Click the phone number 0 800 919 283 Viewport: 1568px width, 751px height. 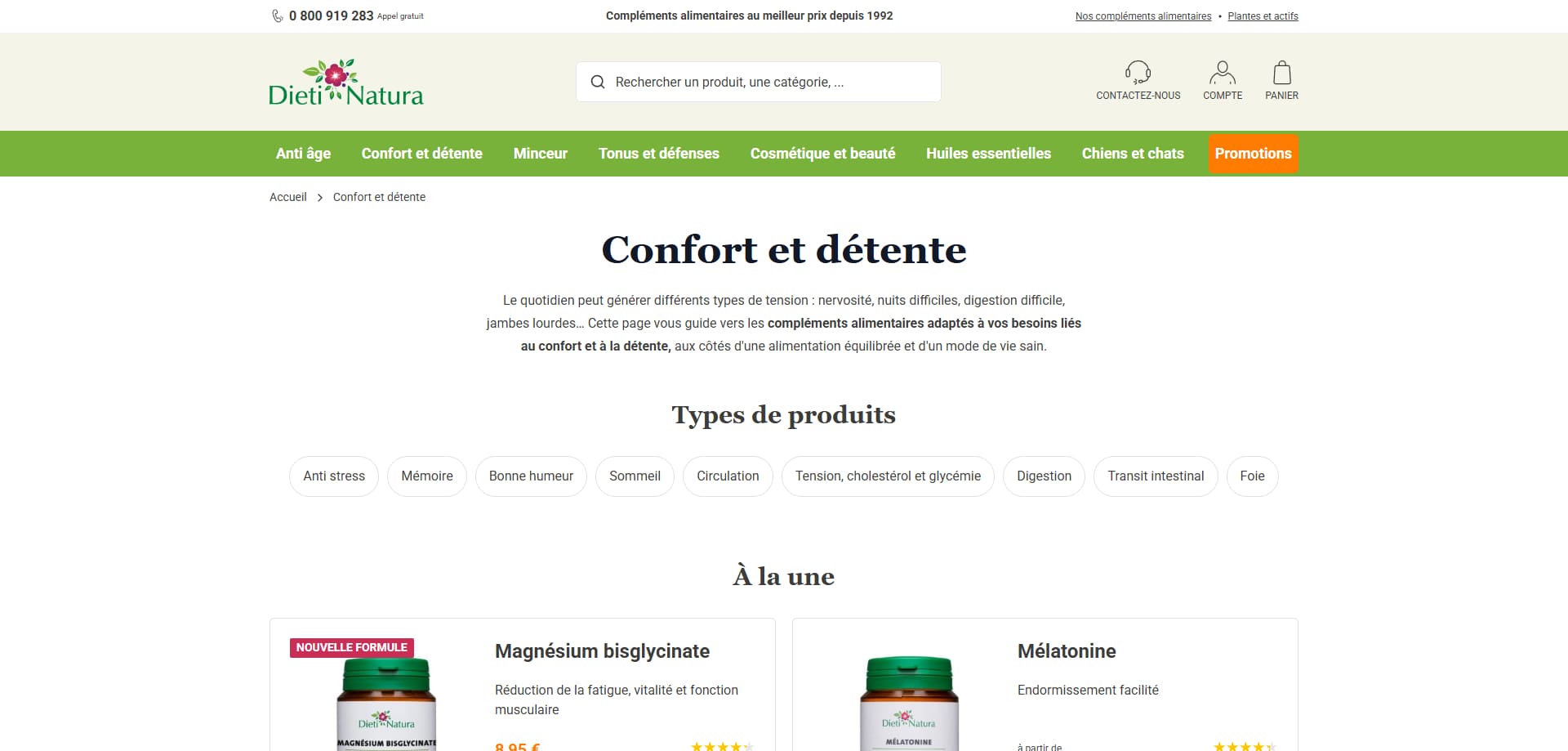coord(331,16)
